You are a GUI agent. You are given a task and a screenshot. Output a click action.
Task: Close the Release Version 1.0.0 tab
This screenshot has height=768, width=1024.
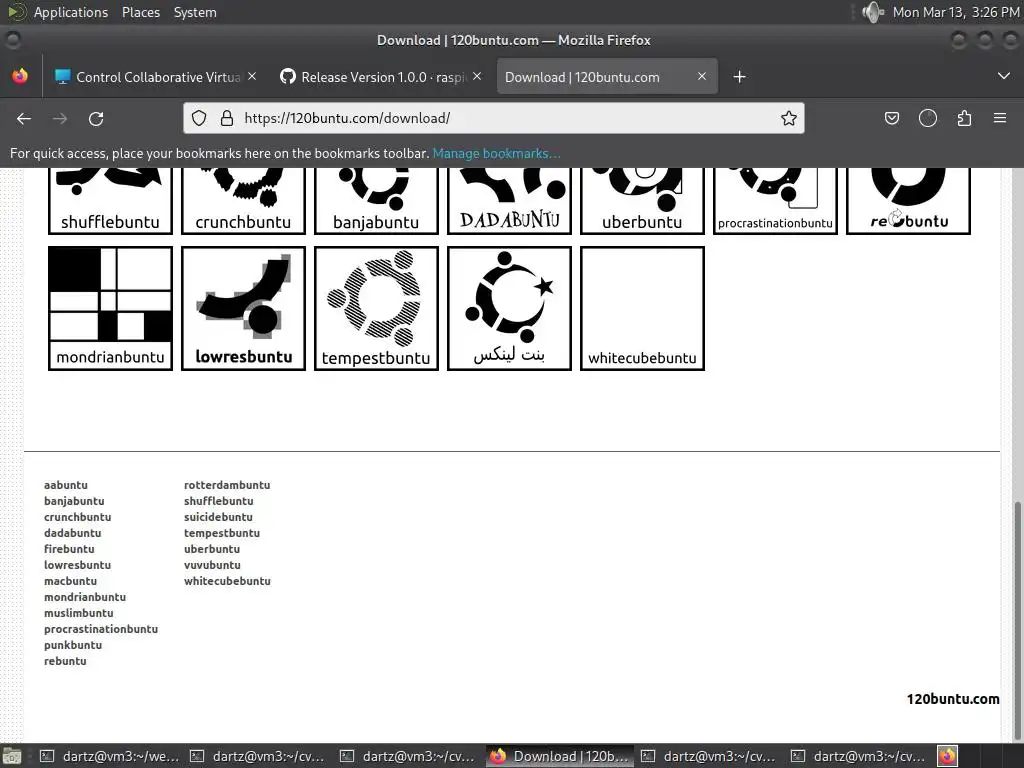(477, 76)
